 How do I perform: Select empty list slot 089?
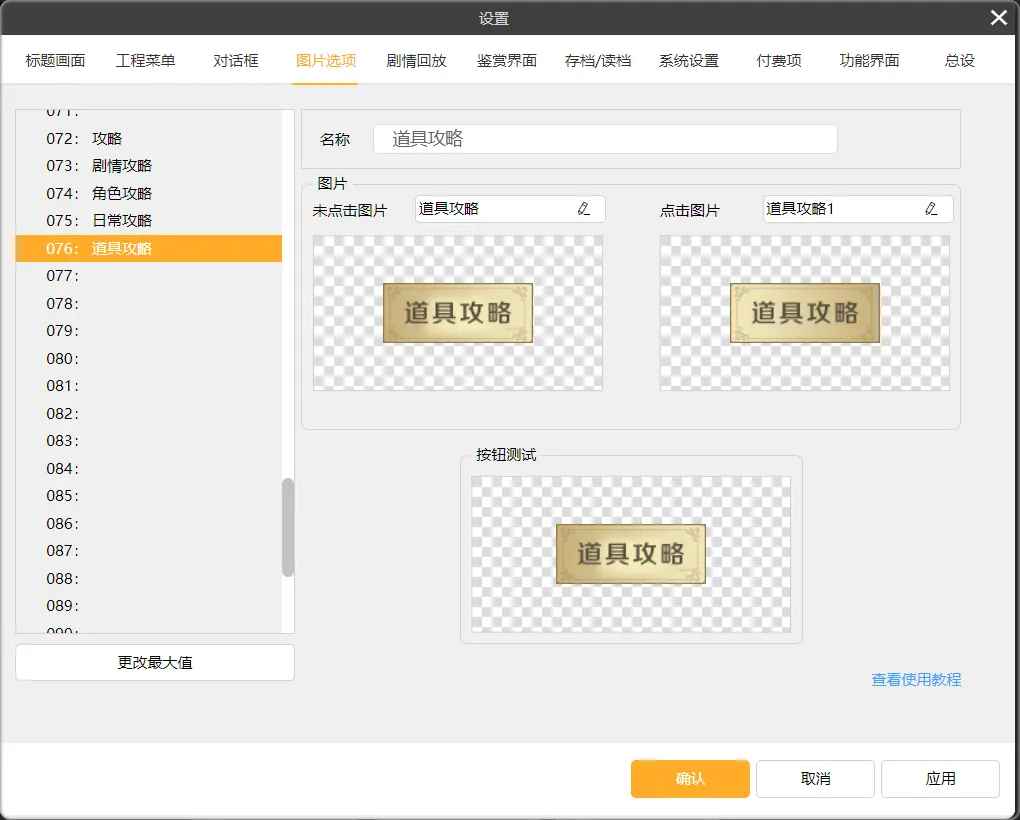[149, 605]
